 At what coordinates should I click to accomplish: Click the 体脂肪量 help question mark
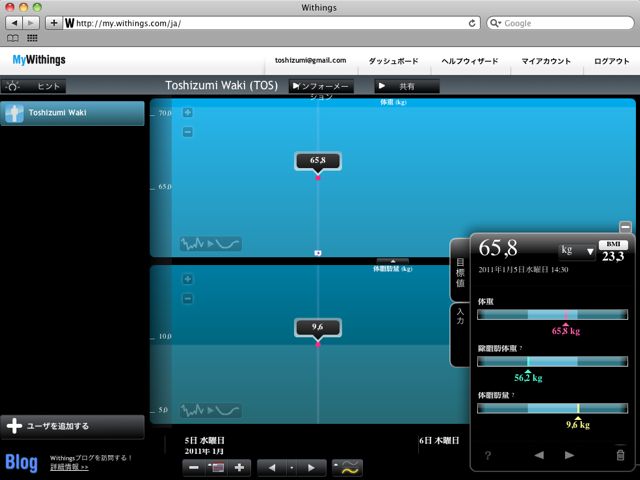[x=513, y=396]
